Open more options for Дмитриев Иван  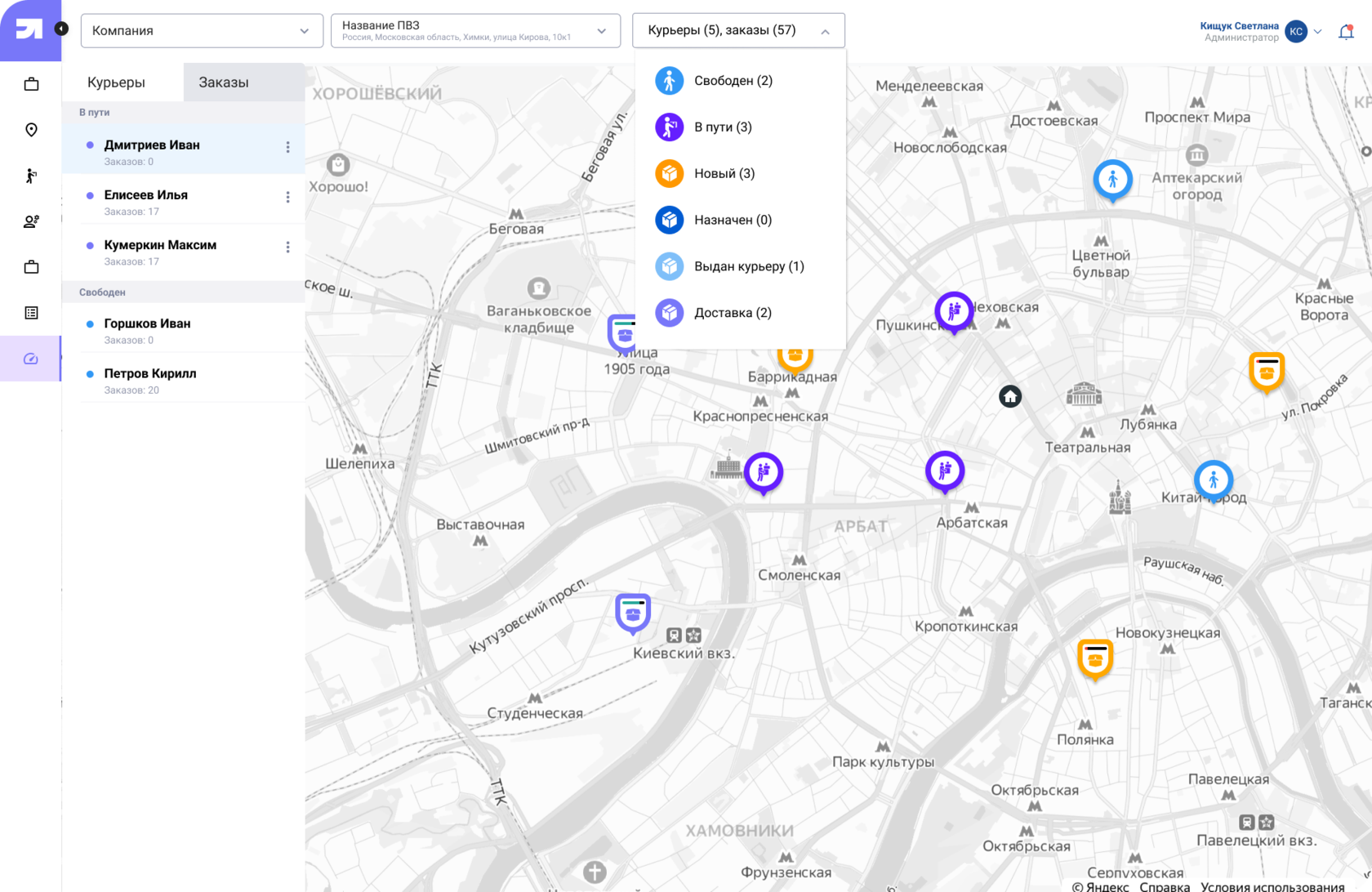pyautogui.click(x=287, y=147)
